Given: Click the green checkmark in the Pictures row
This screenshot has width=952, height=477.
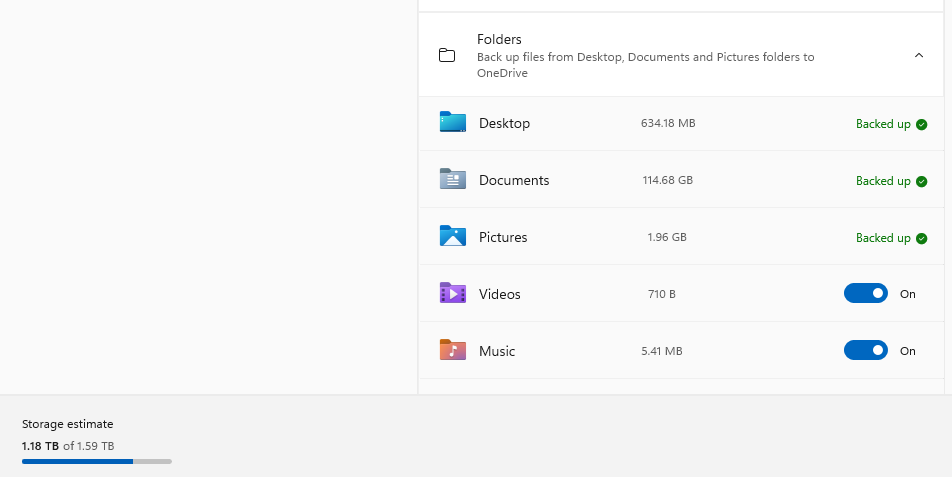Looking at the screenshot, I should pyautogui.click(x=922, y=238).
